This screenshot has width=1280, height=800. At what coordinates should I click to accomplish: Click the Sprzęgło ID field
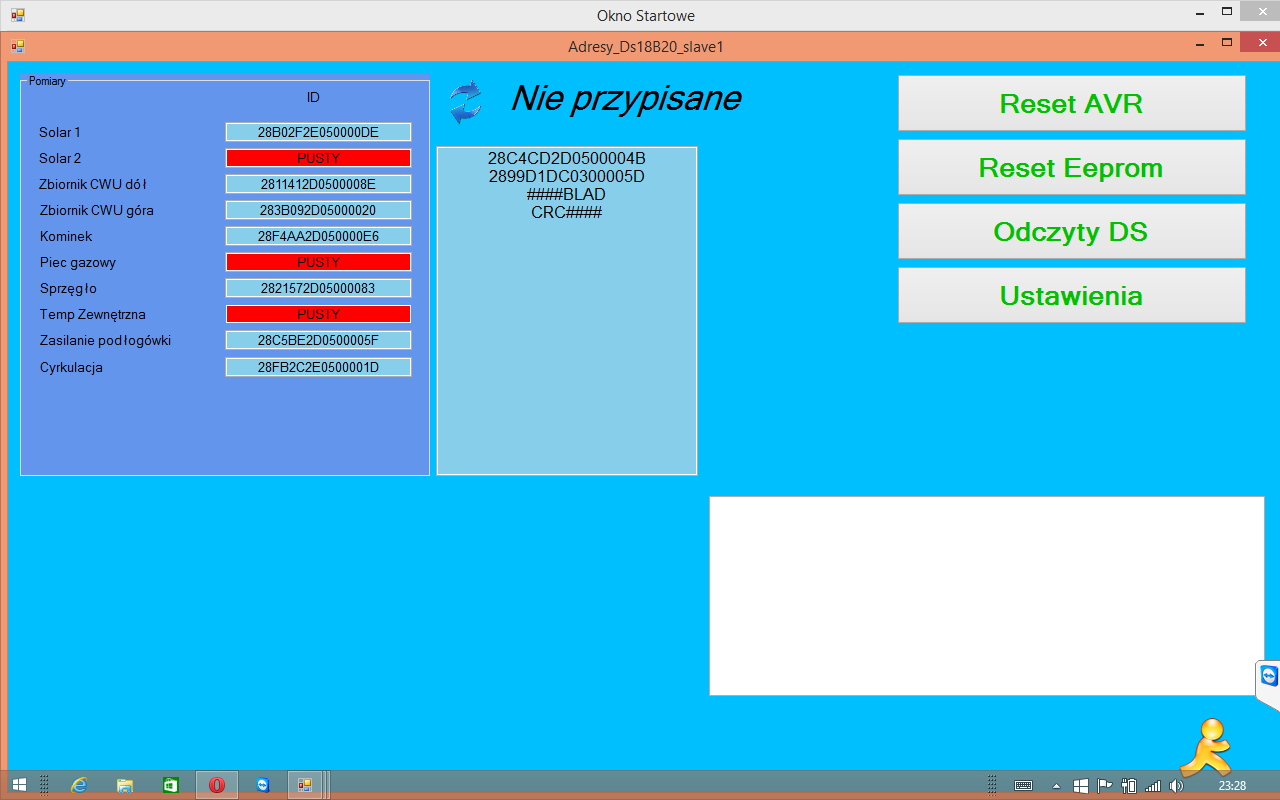coord(318,288)
